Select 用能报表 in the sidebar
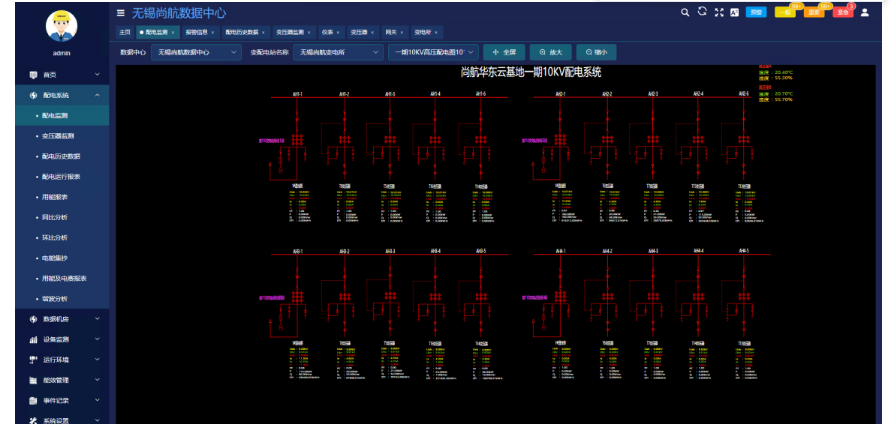The height and width of the screenshot is (435, 891). pos(54,197)
